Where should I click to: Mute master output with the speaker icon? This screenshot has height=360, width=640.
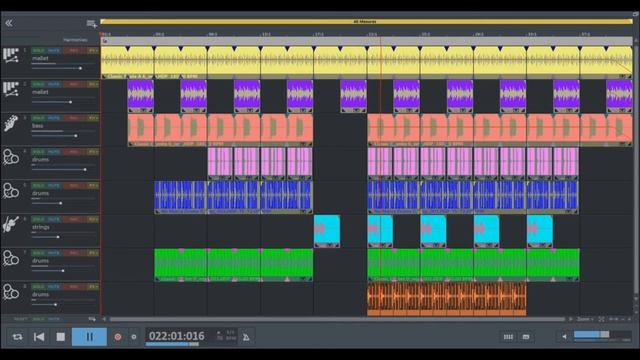[x=564, y=337]
